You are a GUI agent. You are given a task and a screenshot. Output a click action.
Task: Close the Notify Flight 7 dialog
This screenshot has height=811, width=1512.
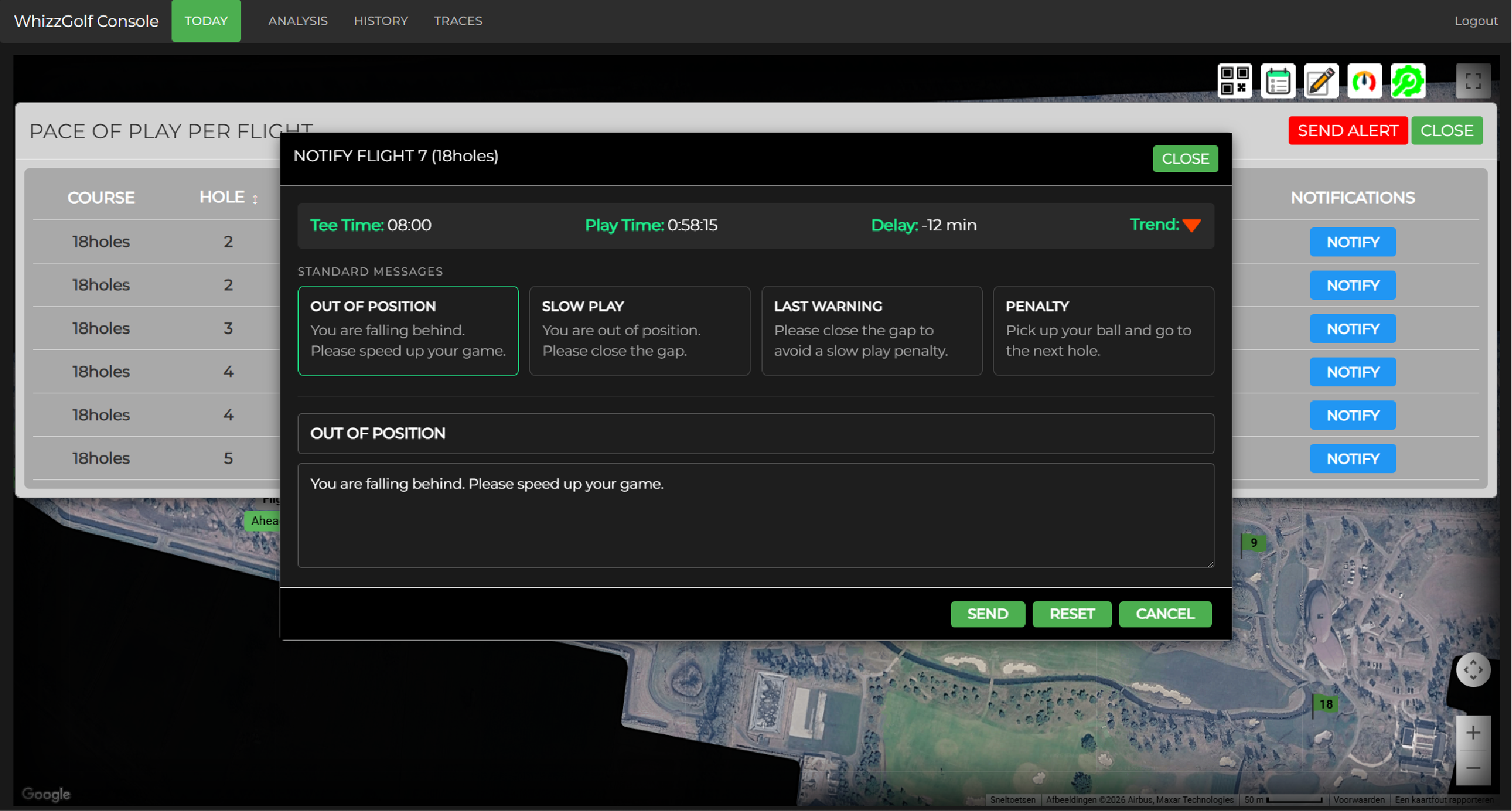pos(1185,159)
